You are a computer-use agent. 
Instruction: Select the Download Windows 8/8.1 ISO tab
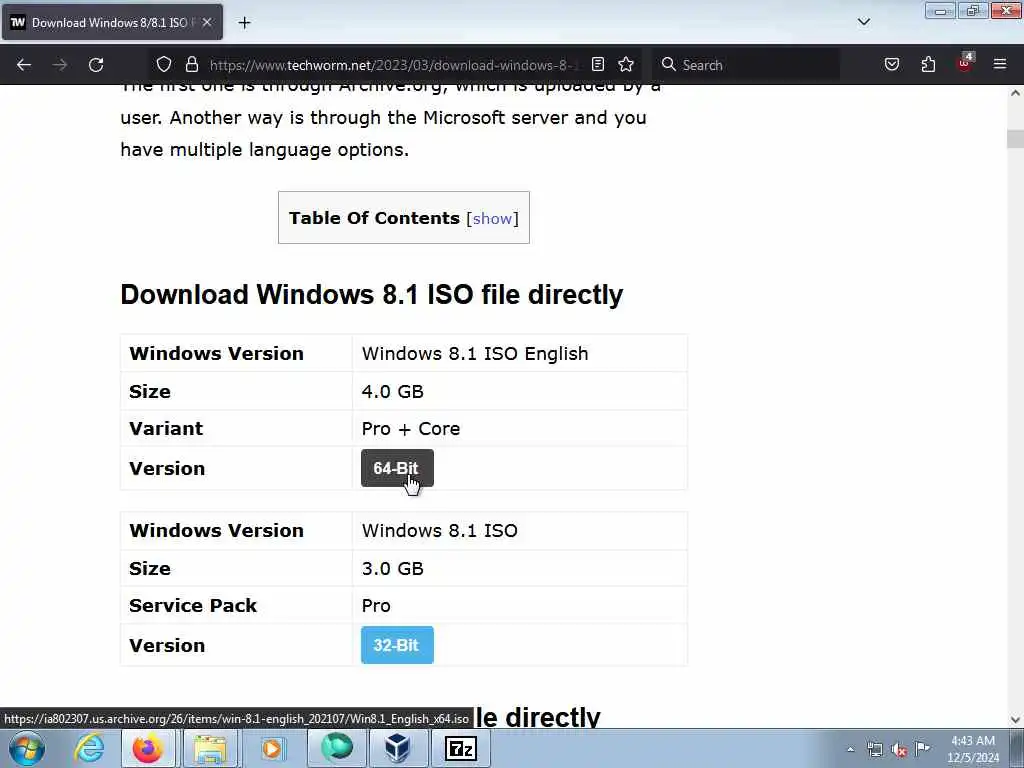[x=112, y=22]
